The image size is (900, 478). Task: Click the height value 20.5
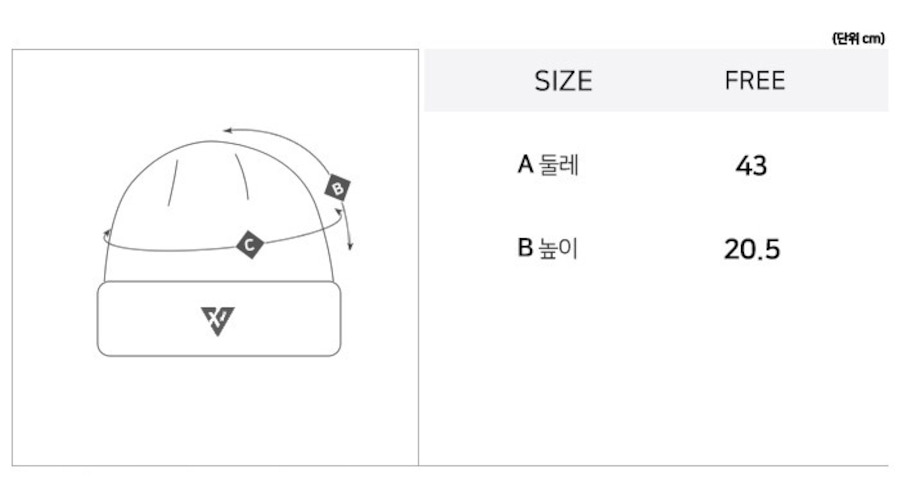(x=752, y=249)
